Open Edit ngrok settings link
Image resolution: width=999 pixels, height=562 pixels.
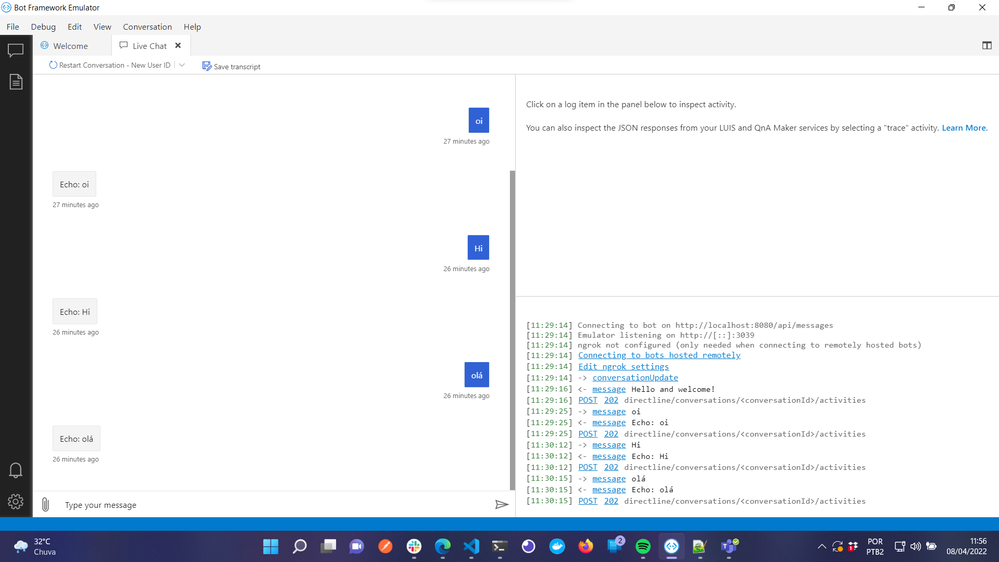[623, 366]
